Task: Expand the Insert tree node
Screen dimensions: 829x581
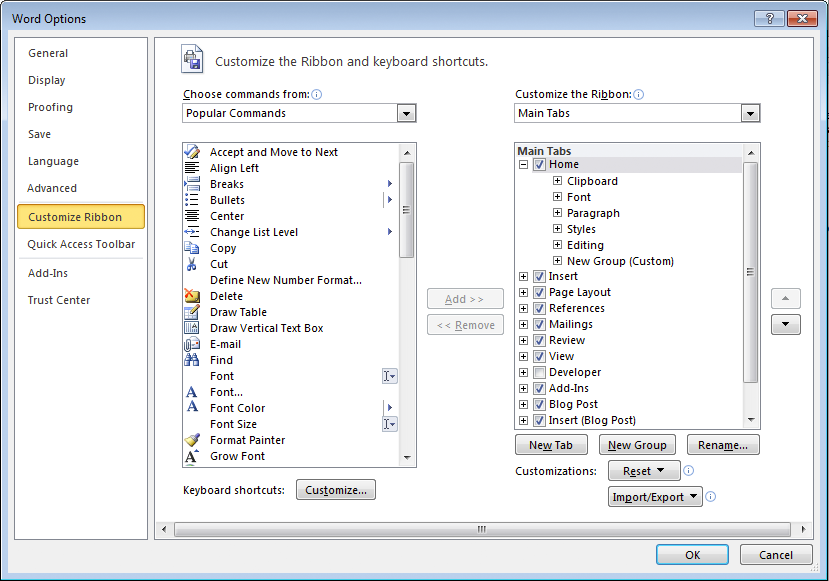Action: click(524, 276)
